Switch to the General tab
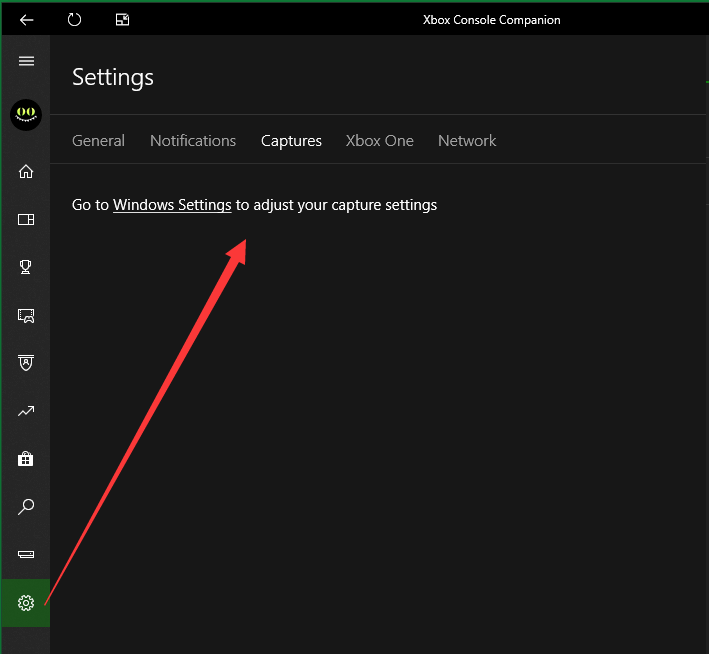 point(98,141)
